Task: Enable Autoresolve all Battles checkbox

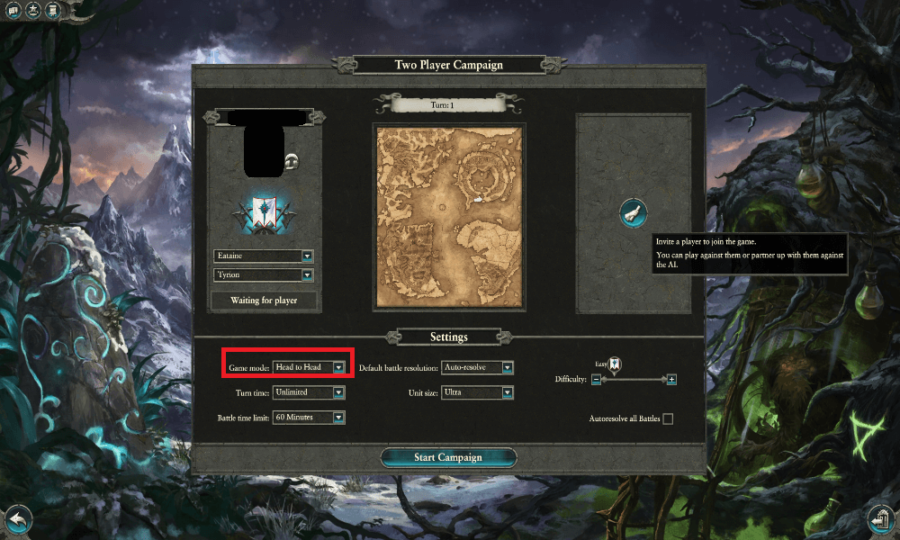Action: [668, 419]
